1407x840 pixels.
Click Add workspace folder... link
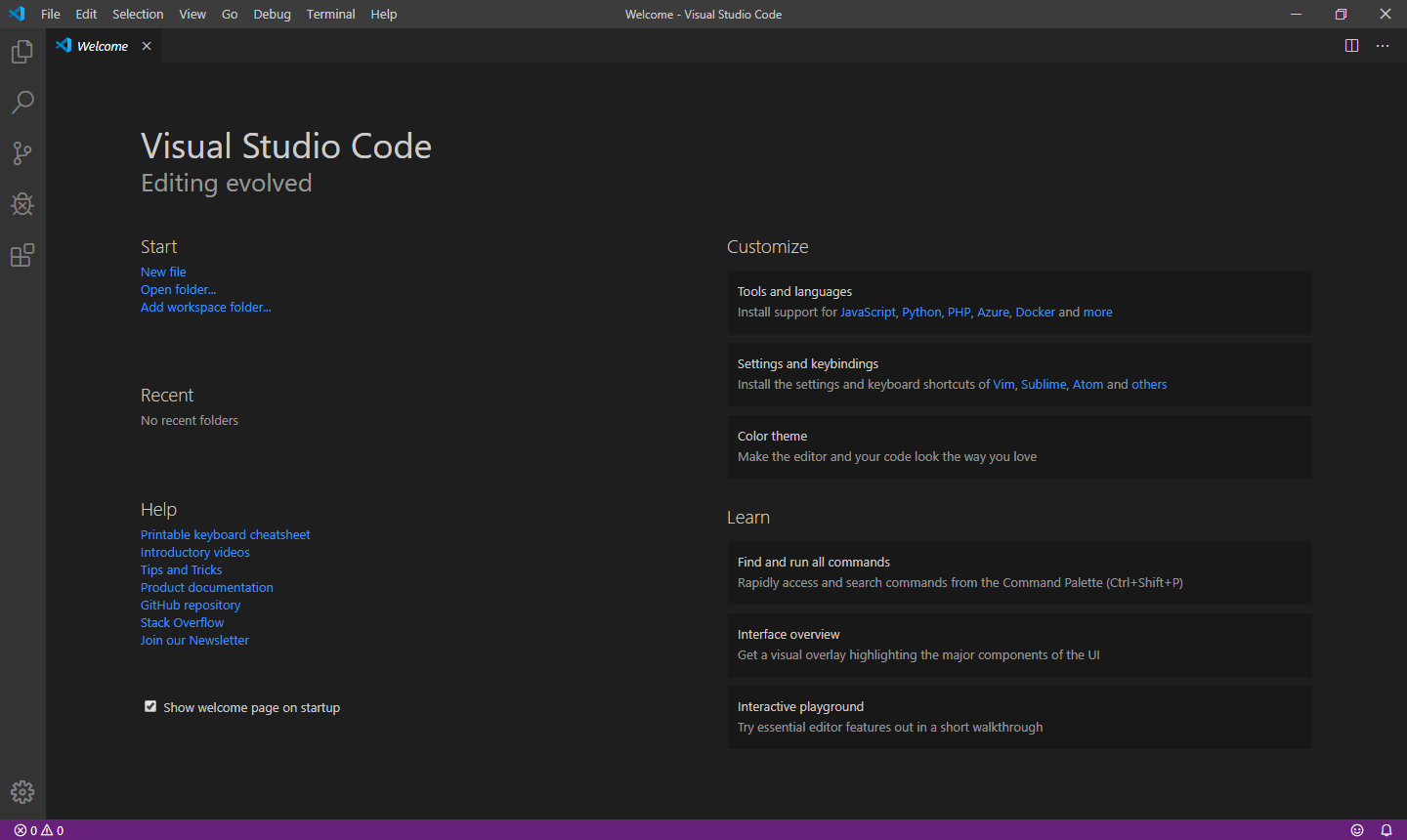[x=206, y=307]
